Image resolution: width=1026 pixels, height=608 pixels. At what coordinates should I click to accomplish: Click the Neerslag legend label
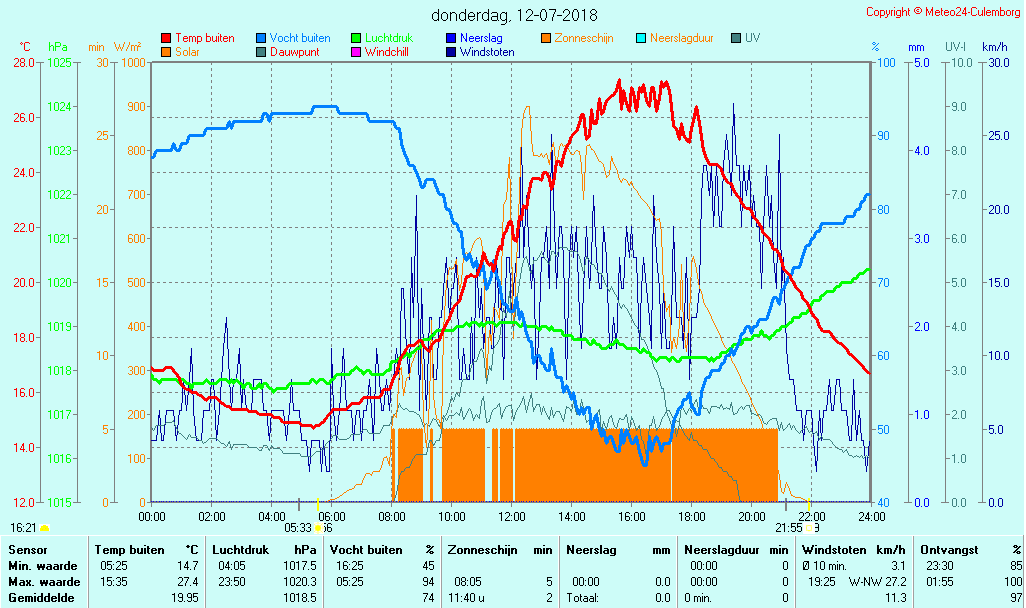coord(481,38)
